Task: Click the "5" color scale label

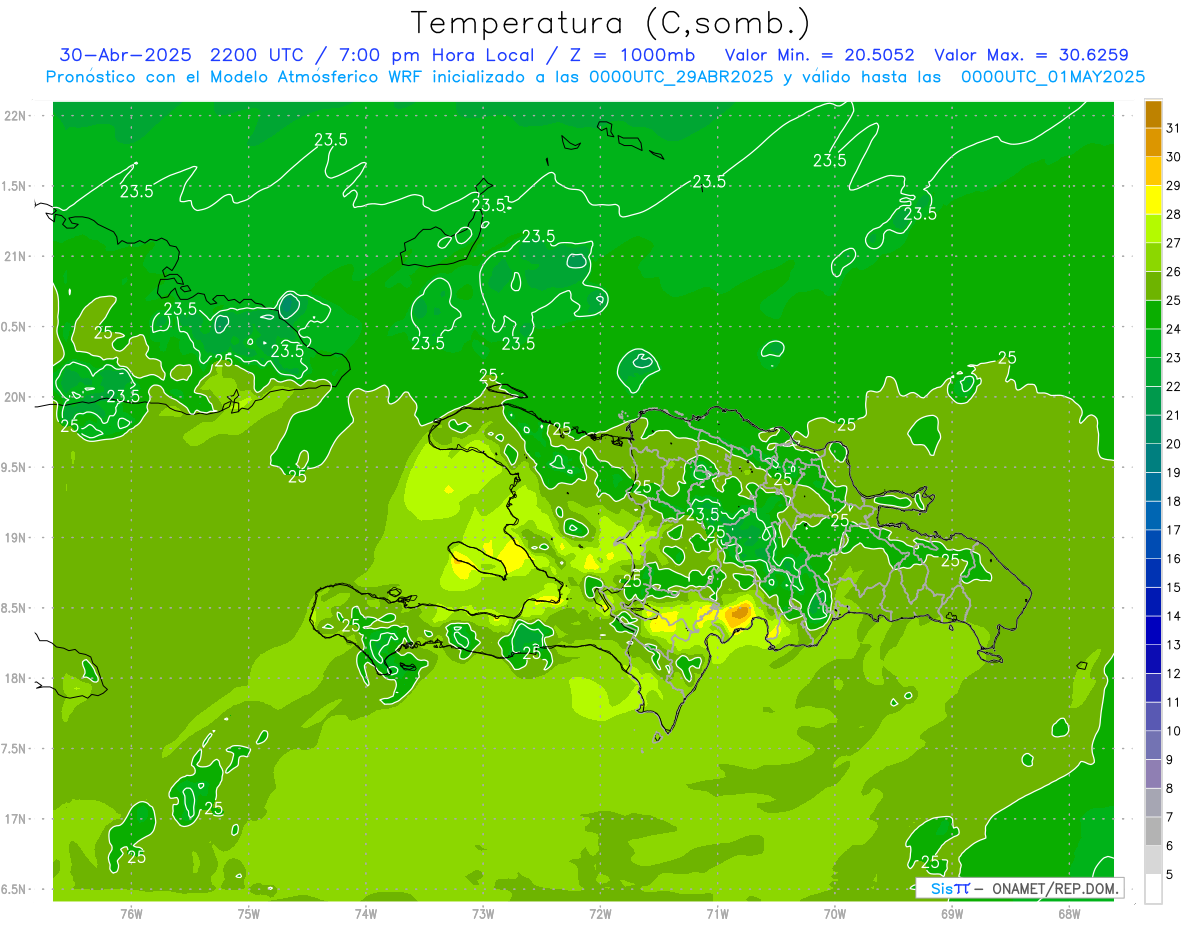Action: coord(1170,874)
